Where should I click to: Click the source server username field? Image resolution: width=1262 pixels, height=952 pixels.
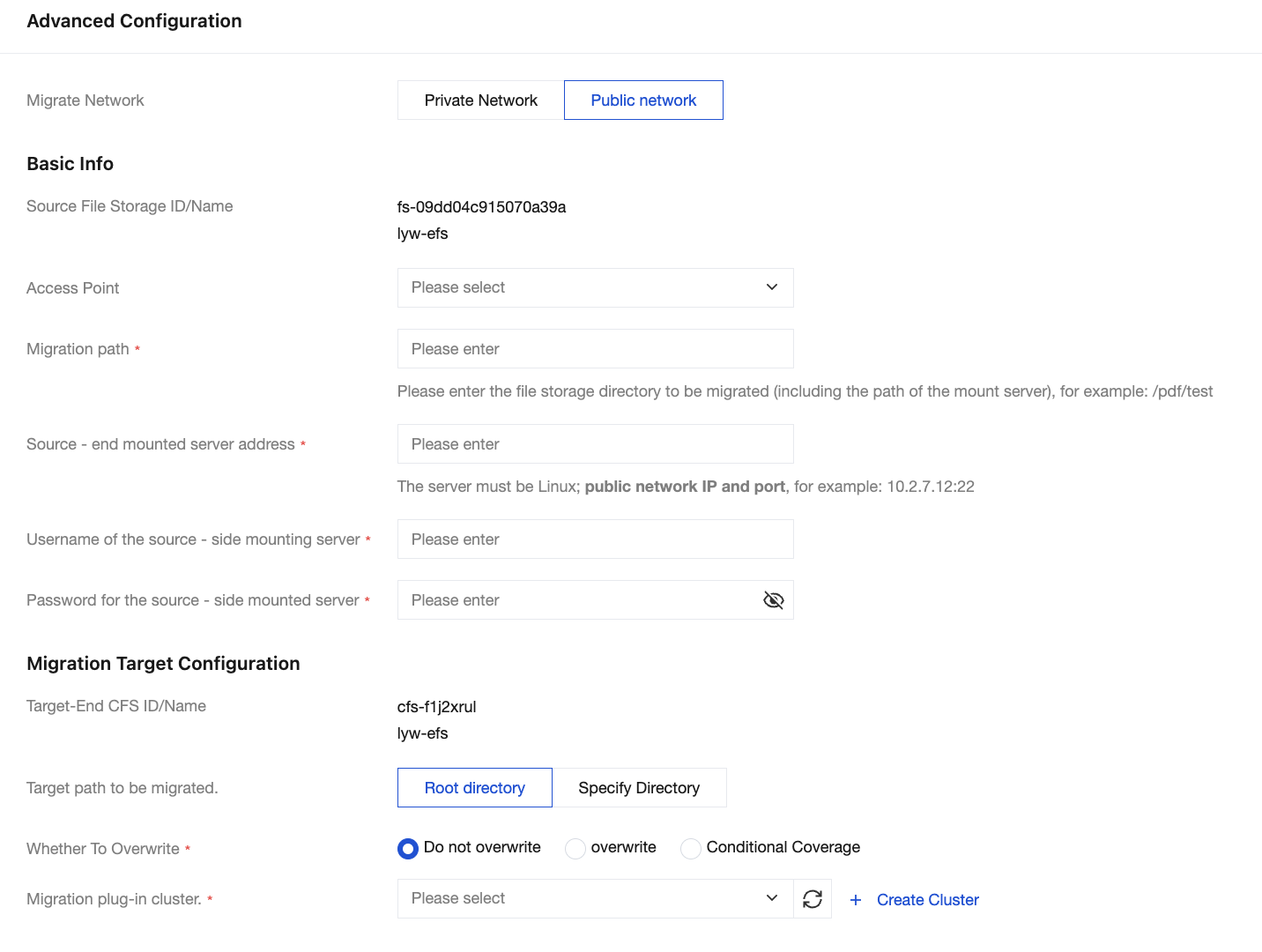click(x=595, y=539)
